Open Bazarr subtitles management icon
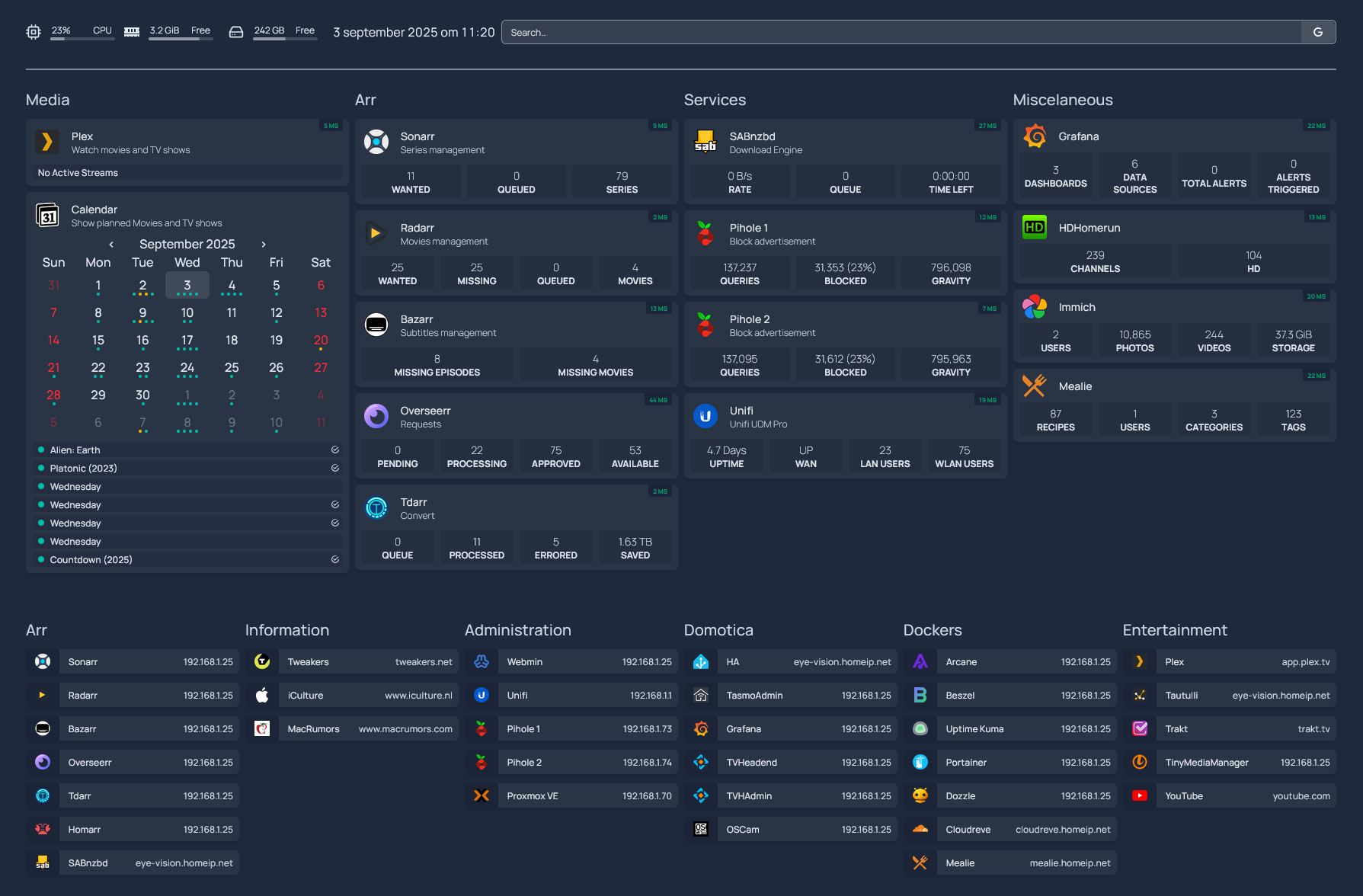 click(x=376, y=325)
